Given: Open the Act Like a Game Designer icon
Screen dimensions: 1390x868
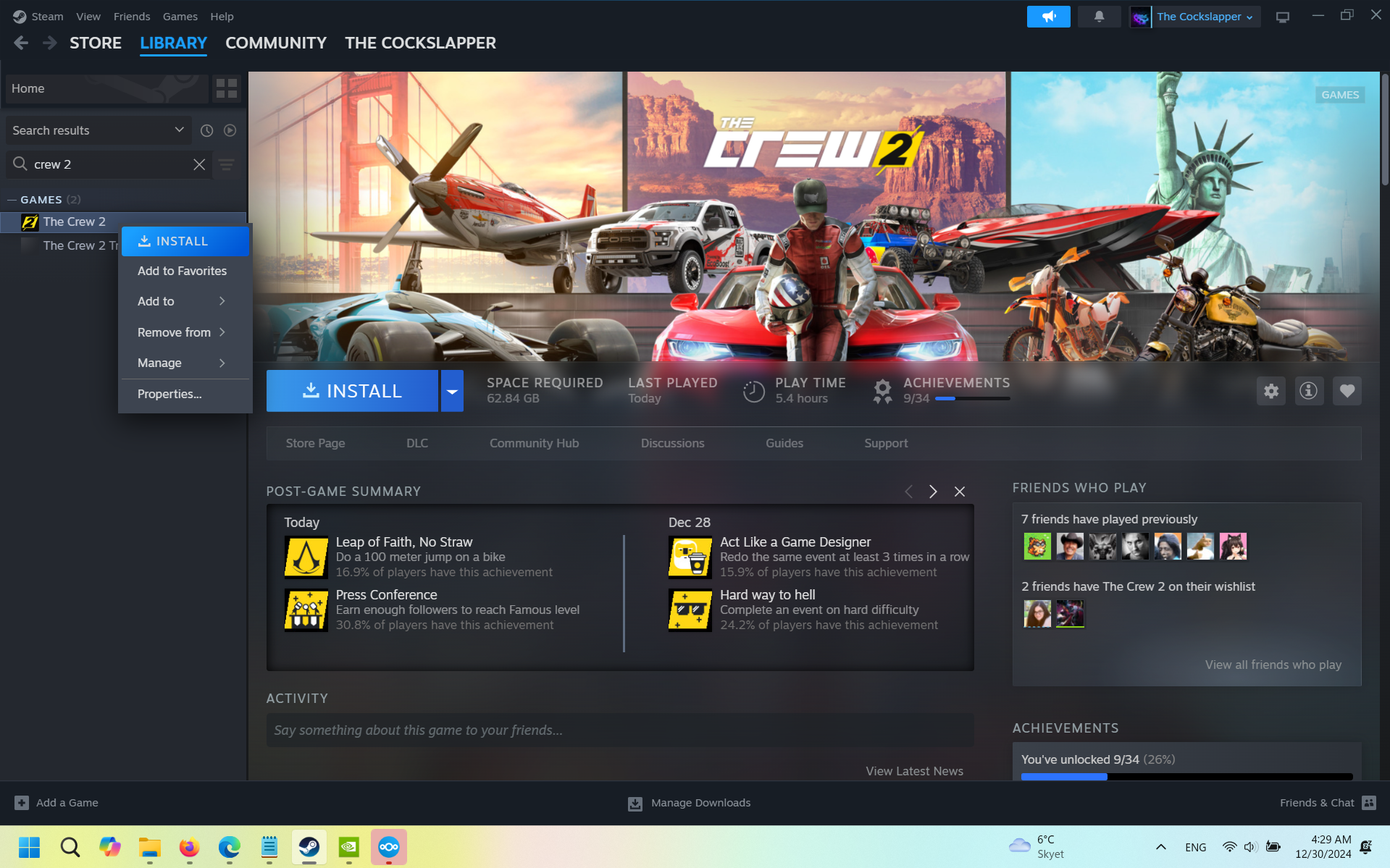Looking at the screenshot, I should (x=690, y=557).
